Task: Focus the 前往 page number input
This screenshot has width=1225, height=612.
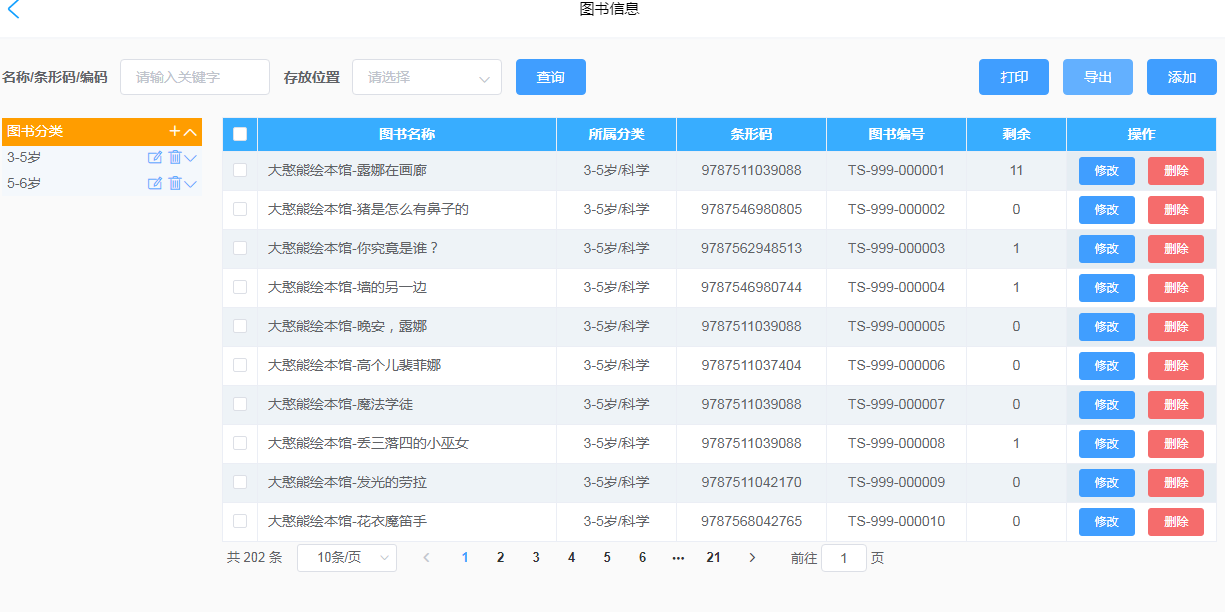Action: (844, 558)
